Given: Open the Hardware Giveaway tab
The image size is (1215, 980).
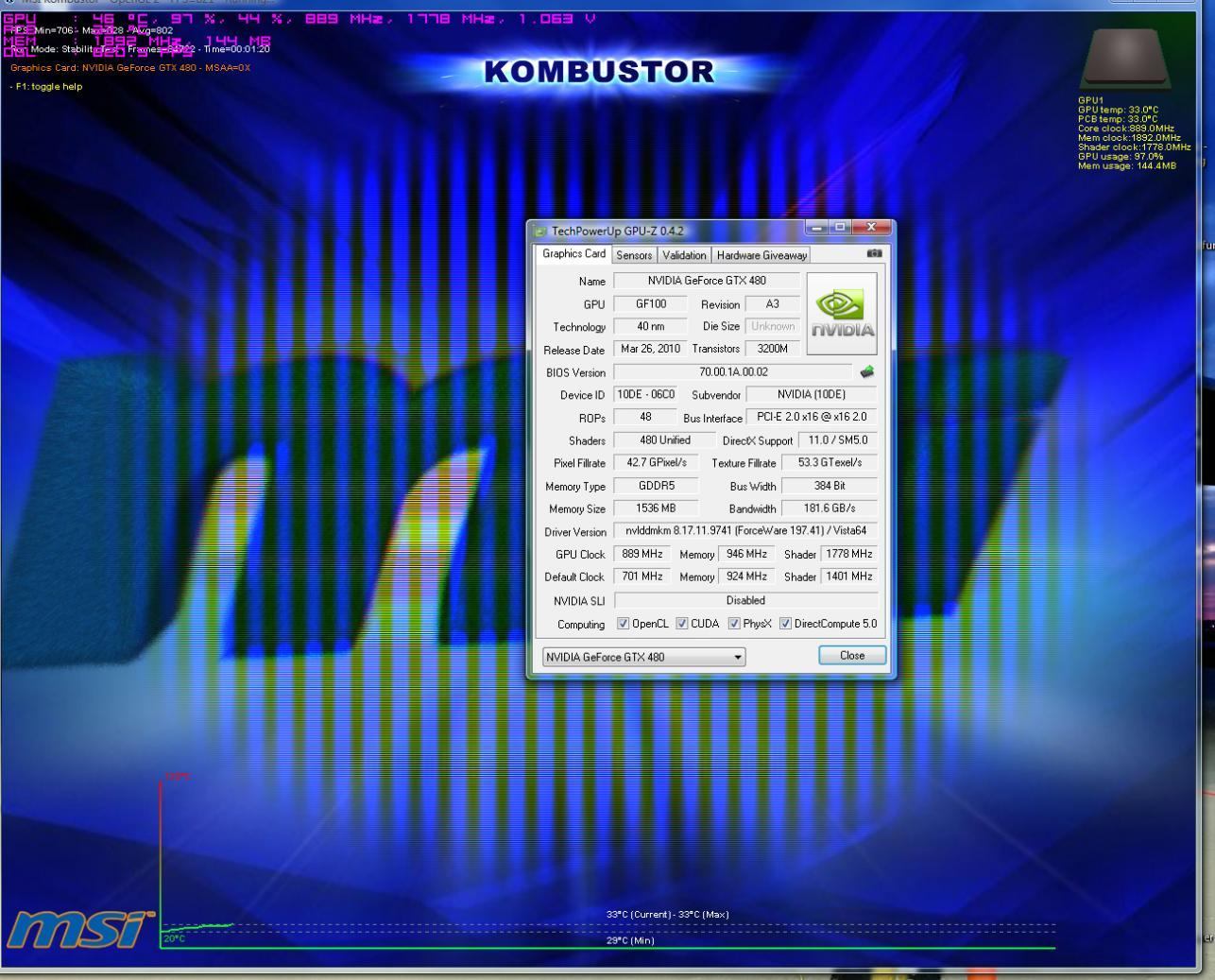Looking at the screenshot, I should (x=762, y=255).
